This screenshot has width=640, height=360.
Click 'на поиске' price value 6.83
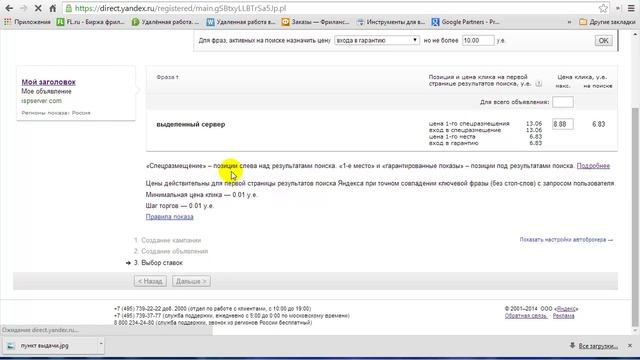(x=598, y=124)
